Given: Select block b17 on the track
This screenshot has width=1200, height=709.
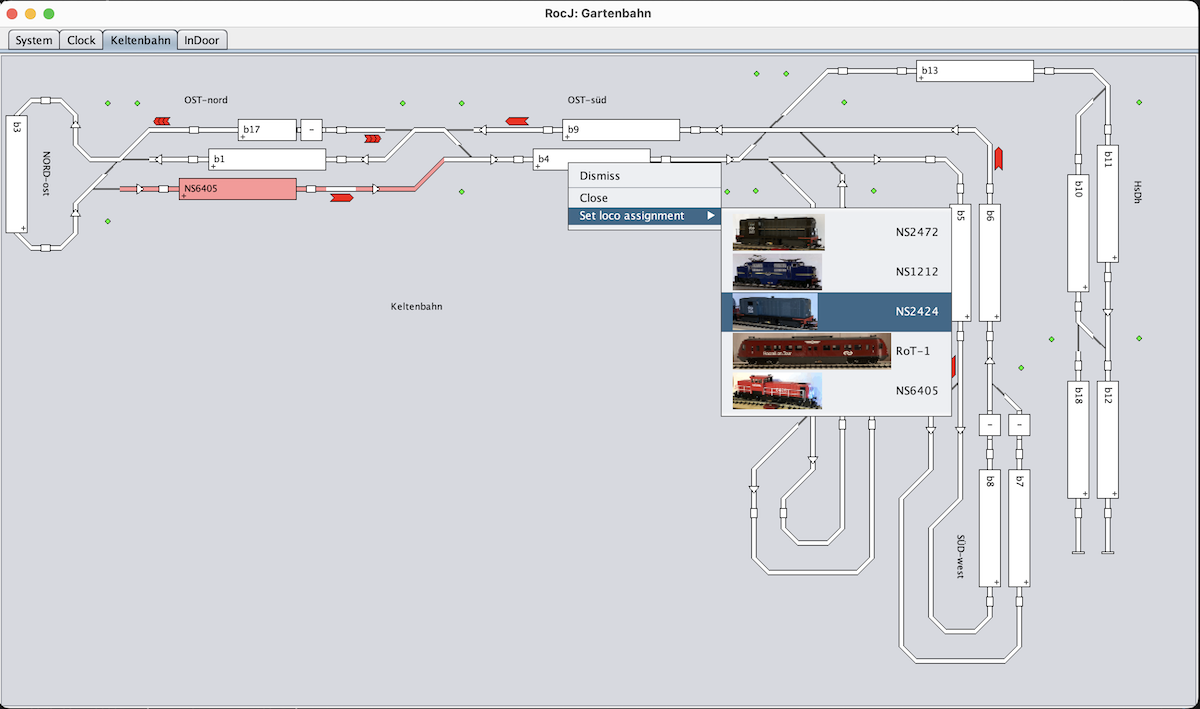Looking at the screenshot, I should (x=267, y=130).
